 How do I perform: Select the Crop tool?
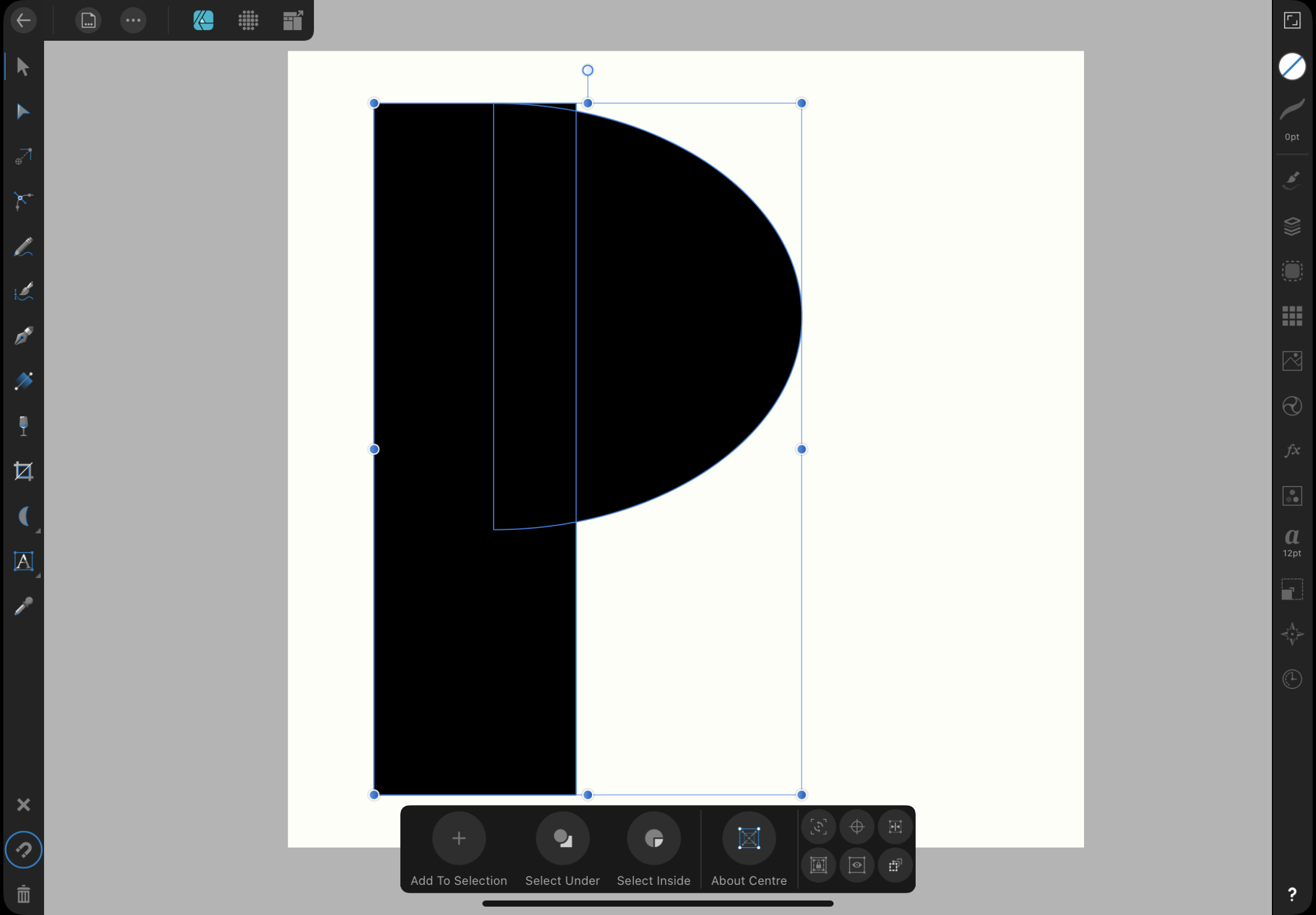pos(23,471)
